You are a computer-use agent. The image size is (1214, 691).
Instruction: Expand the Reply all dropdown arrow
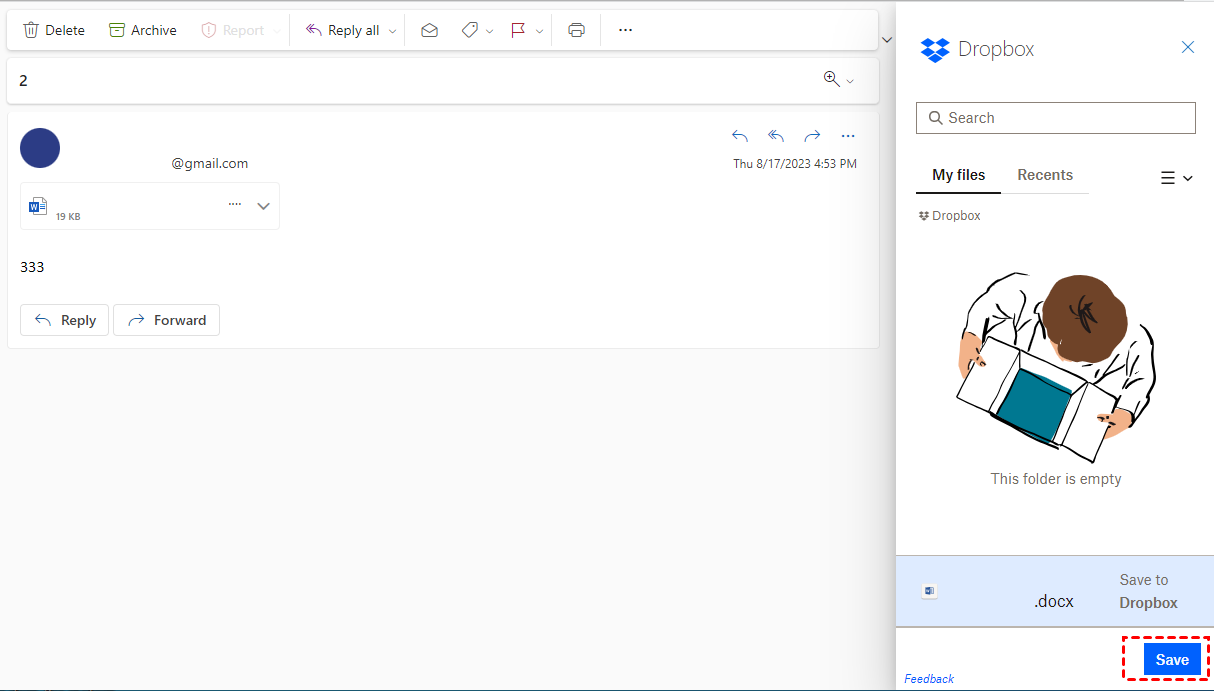pos(393,31)
